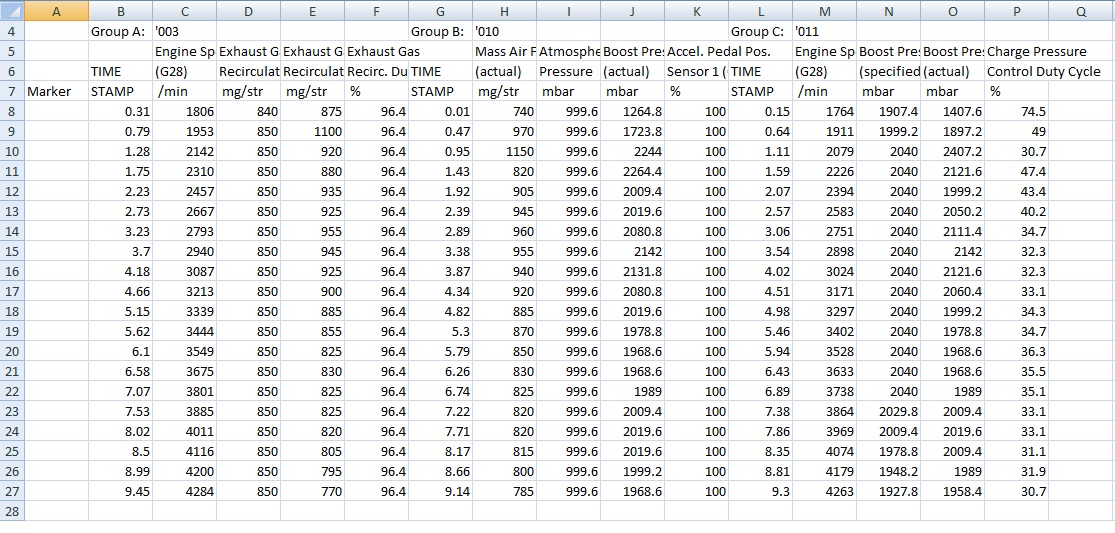Click cell with value 2667
1115x533 pixels.
[x=184, y=210]
